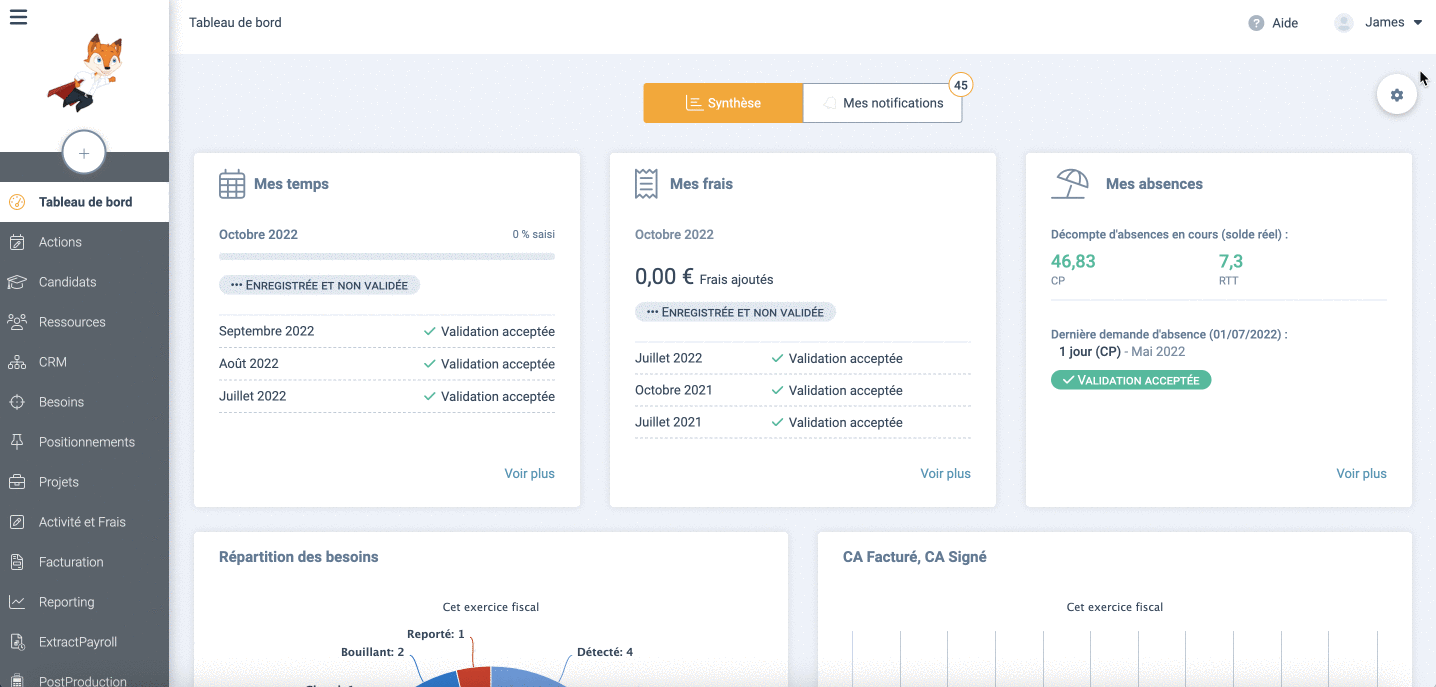Click Octobre 2022 in Mes temps card
Viewport: 1436px width, 687px height.
click(258, 235)
